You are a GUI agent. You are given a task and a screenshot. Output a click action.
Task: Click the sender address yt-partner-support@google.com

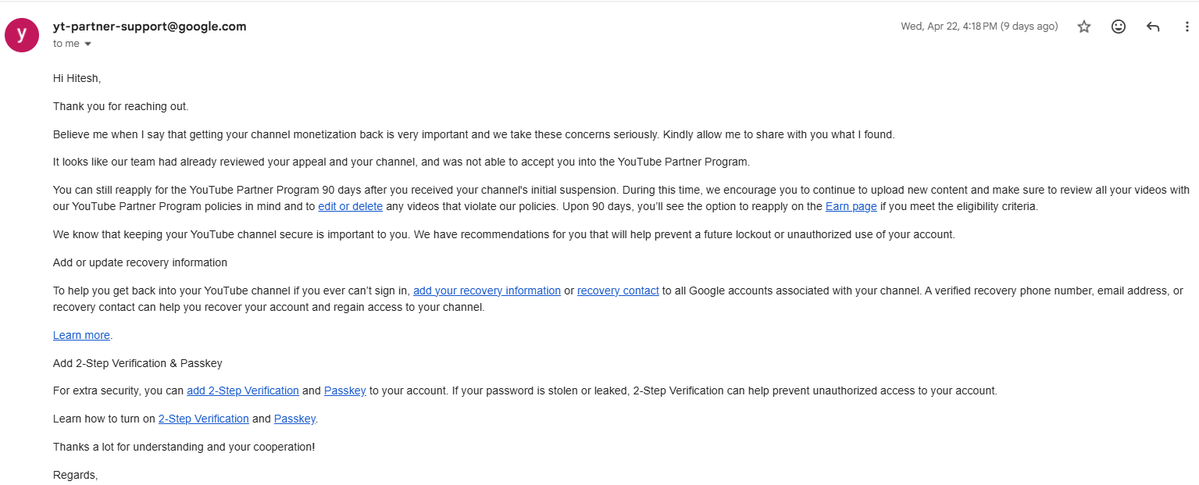150,26
